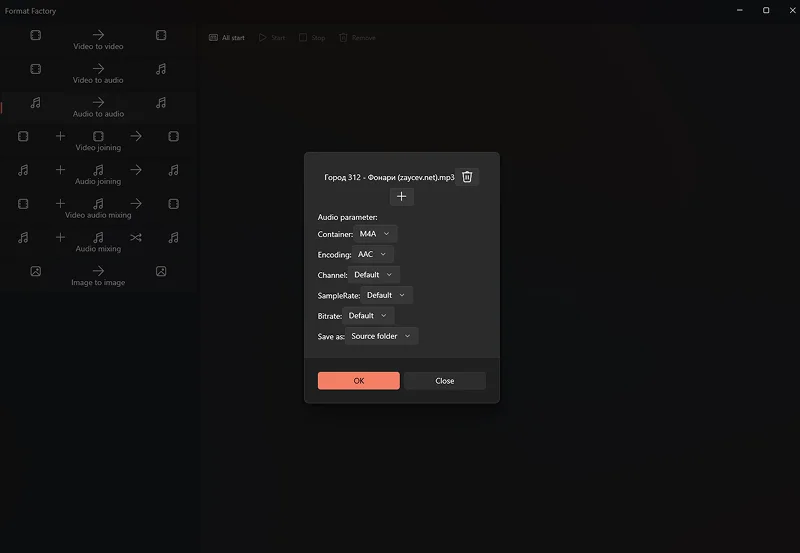Choose Image to image conversion
Image resolution: width=800 pixels, height=553 pixels.
(x=98, y=276)
